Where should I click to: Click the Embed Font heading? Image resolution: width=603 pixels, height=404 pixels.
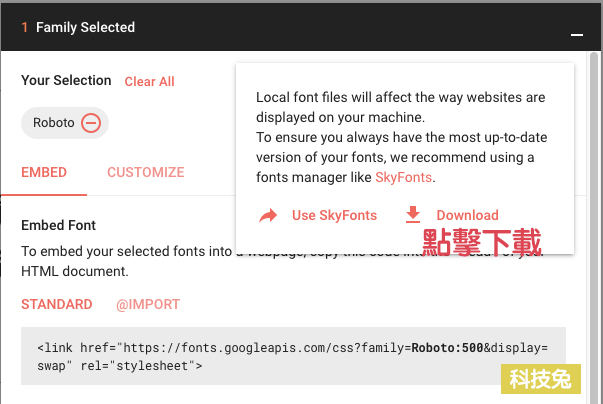[x=58, y=225]
